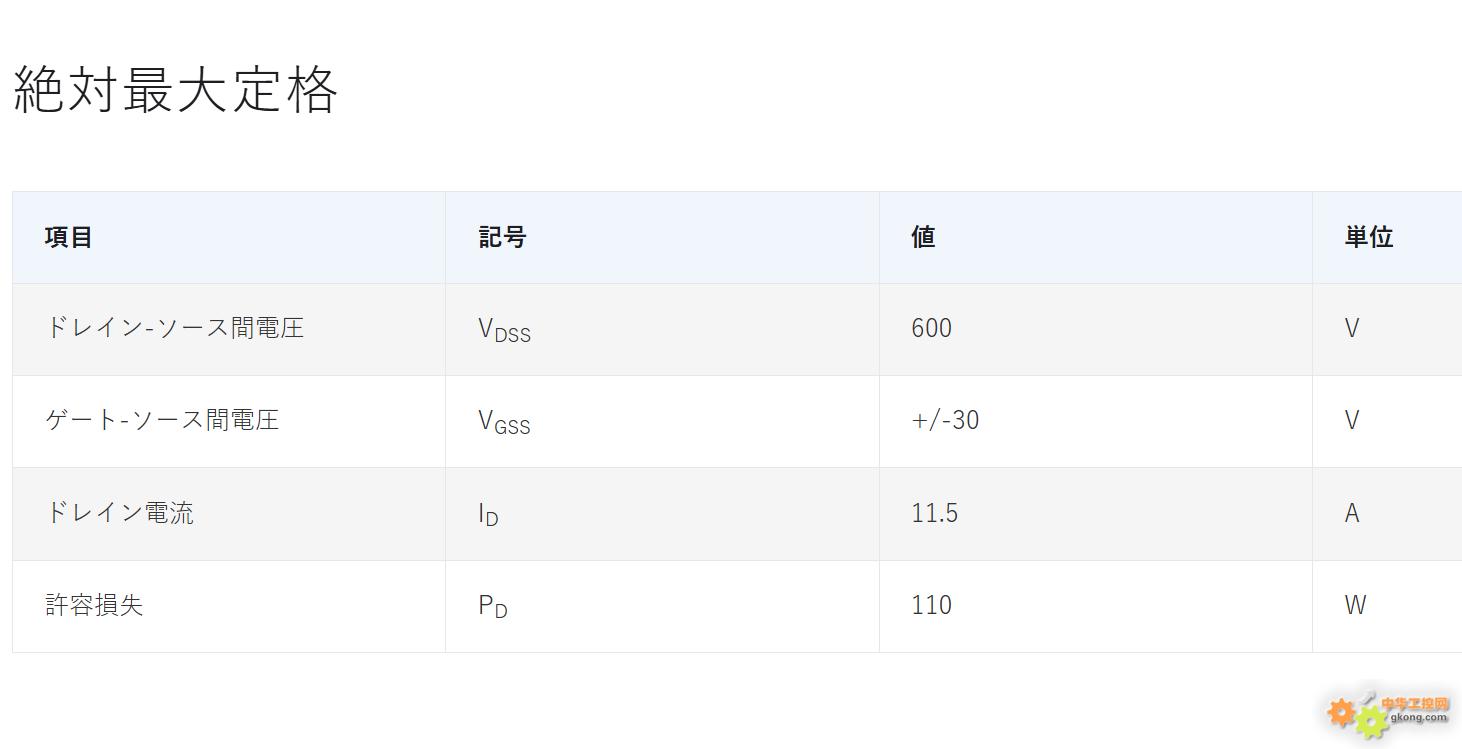Screen dimensions: 1462x749
Task: Click the unit A cell
Action: coord(1352,513)
